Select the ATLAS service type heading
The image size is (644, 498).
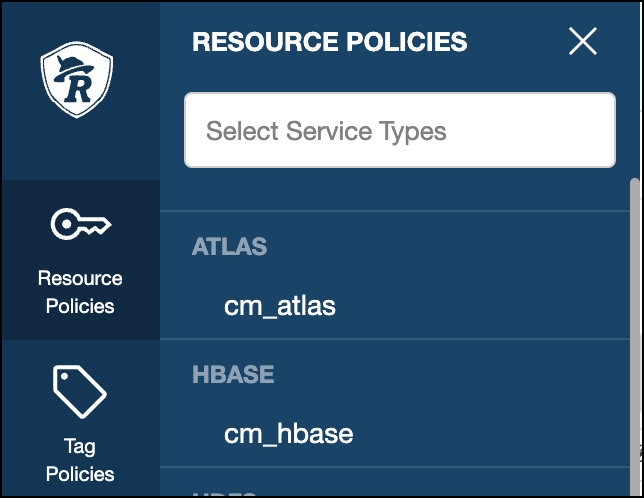230,247
